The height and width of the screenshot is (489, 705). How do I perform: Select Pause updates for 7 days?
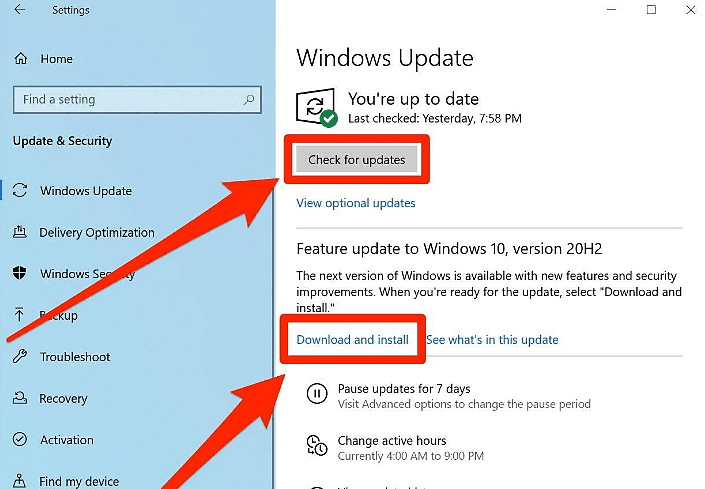(x=404, y=388)
